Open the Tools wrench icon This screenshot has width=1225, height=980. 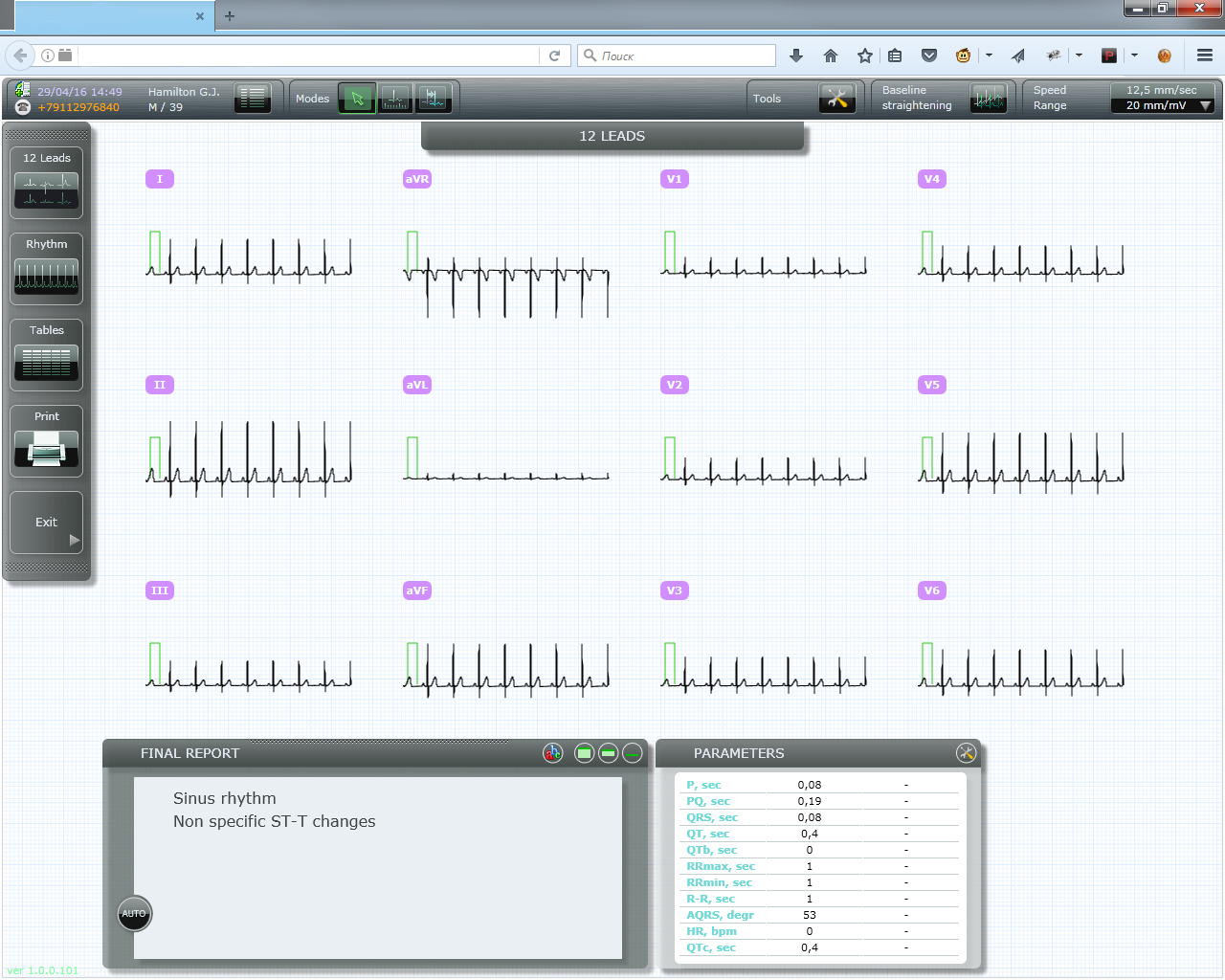(x=837, y=98)
